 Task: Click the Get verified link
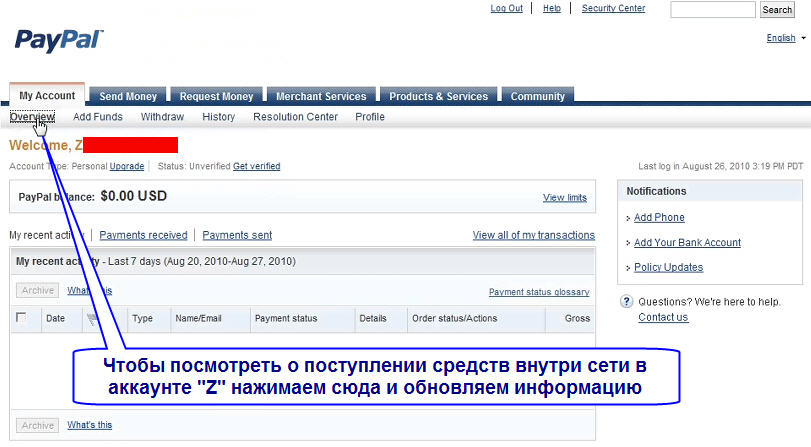(x=257, y=166)
